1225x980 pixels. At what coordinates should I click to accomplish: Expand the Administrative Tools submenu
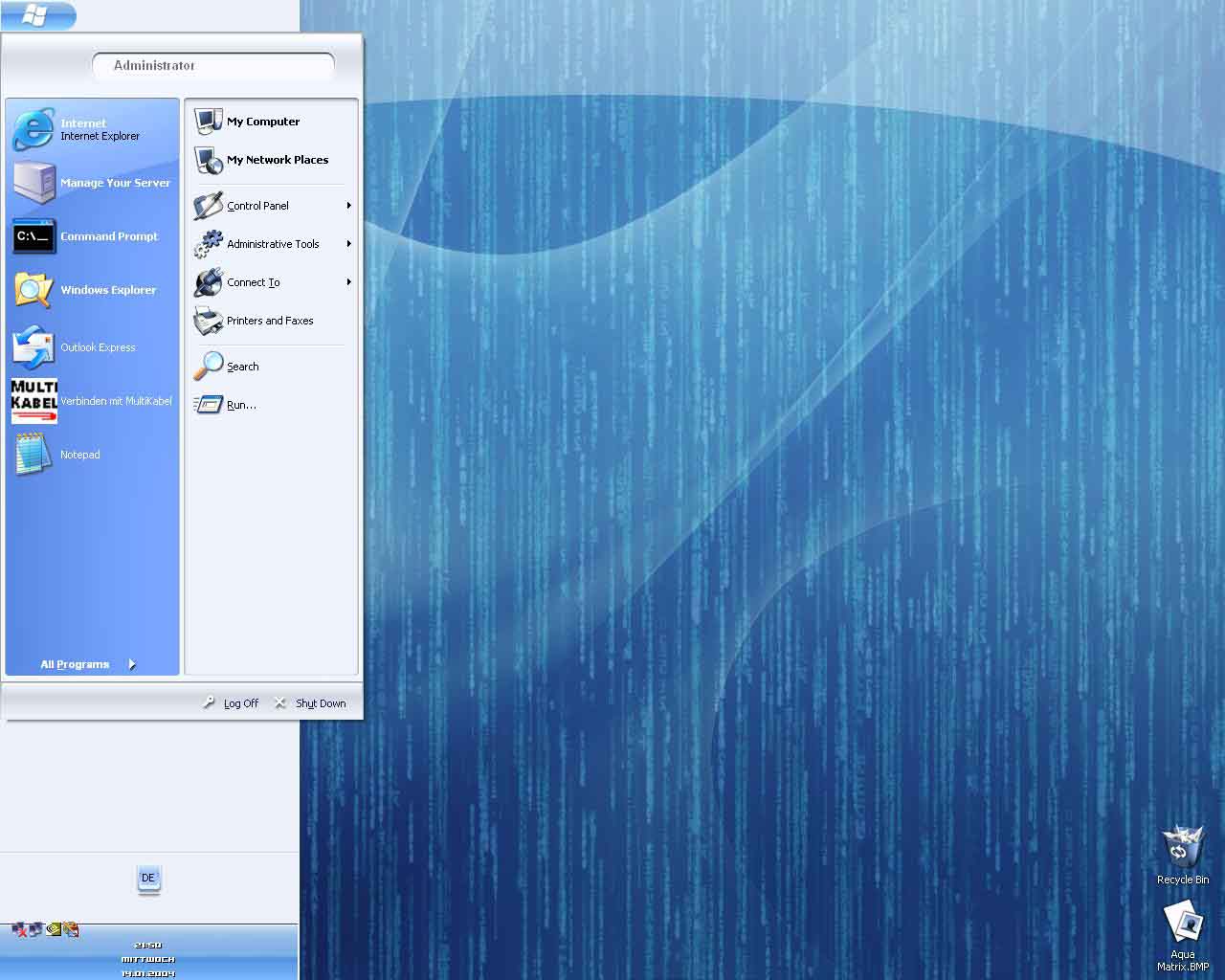272,244
